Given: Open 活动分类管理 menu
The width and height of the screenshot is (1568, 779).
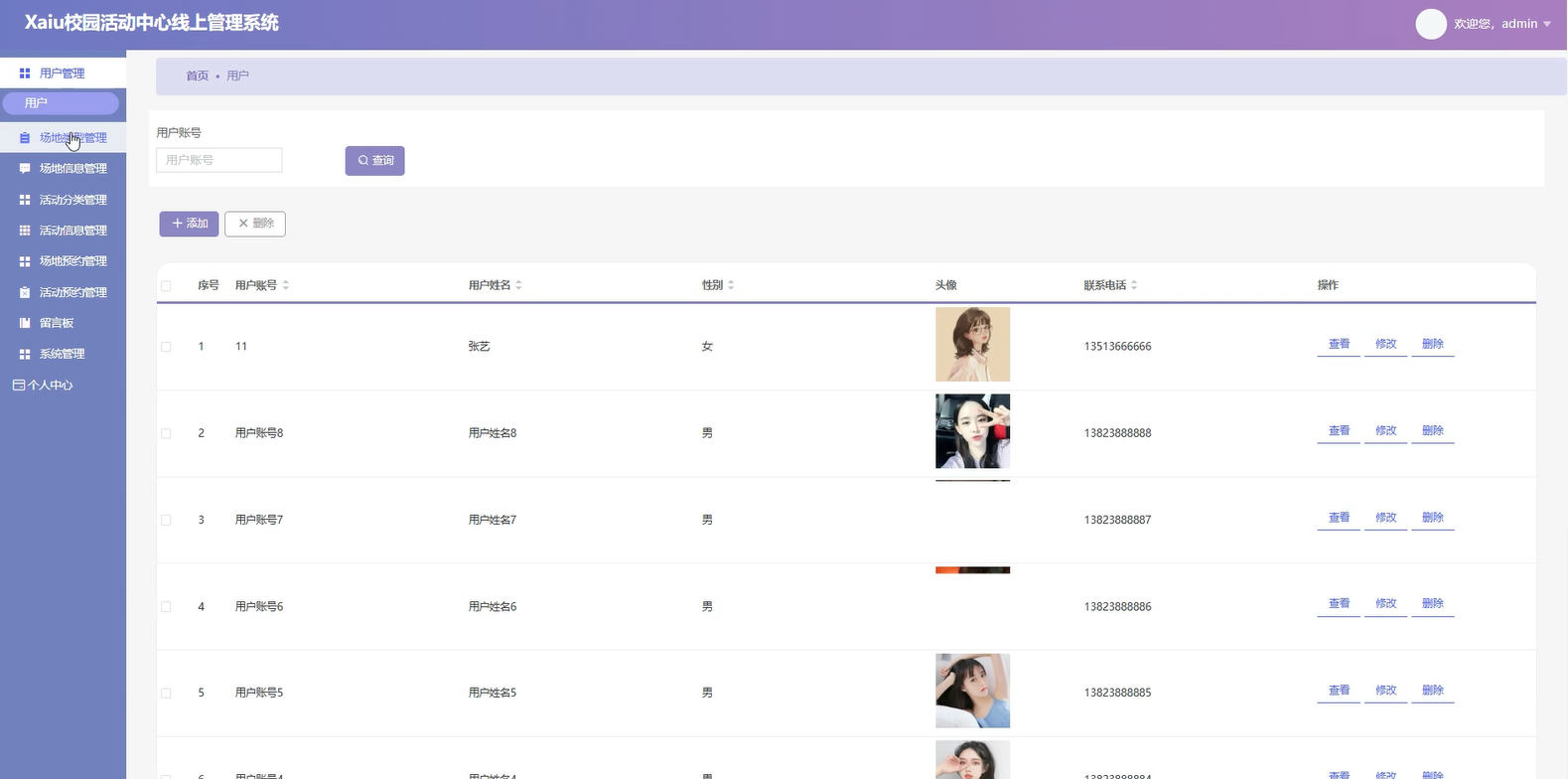Looking at the screenshot, I should 63,200.
